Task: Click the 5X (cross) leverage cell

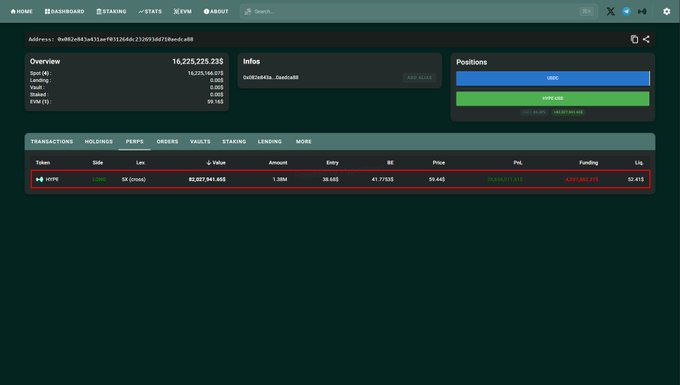Action: click(x=134, y=179)
